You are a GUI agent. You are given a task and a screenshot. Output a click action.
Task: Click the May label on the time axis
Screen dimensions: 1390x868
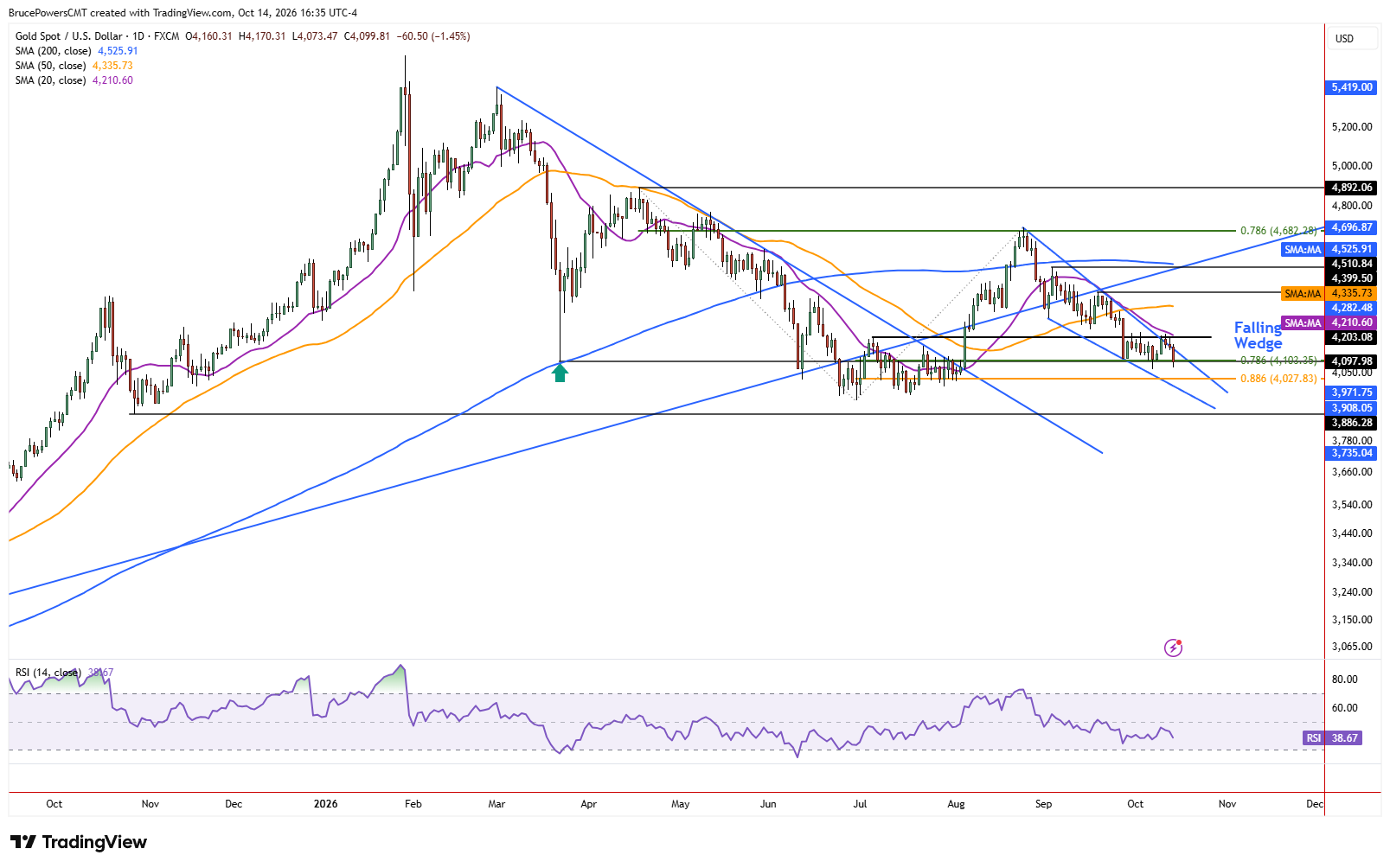click(681, 804)
